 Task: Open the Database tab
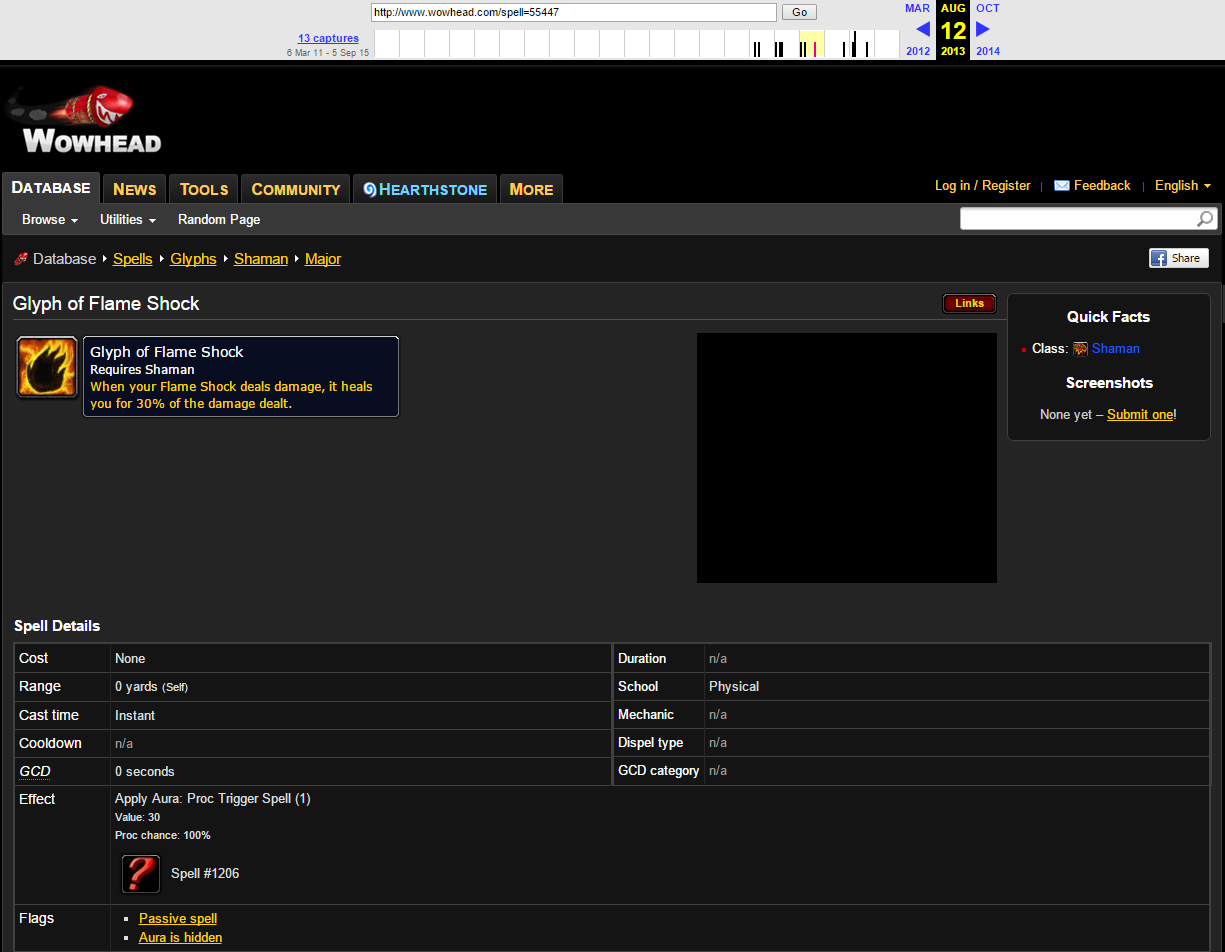pos(51,188)
